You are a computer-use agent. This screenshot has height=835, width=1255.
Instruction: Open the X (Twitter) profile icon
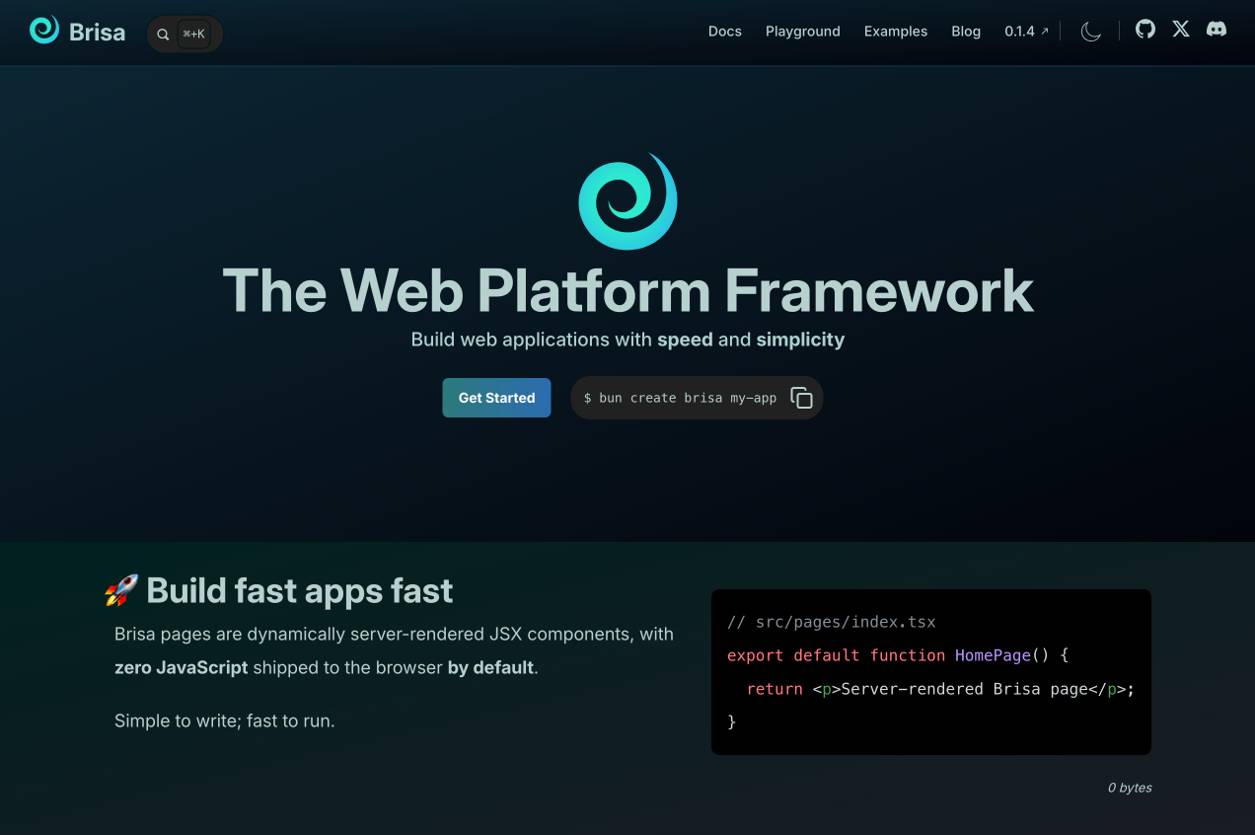pos(1181,29)
